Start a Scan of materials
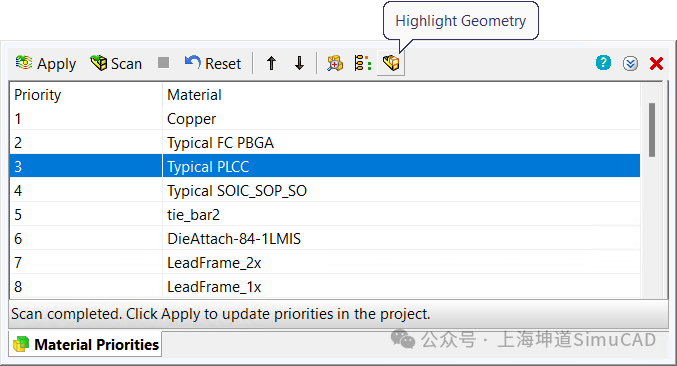 click(x=116, y=63)
